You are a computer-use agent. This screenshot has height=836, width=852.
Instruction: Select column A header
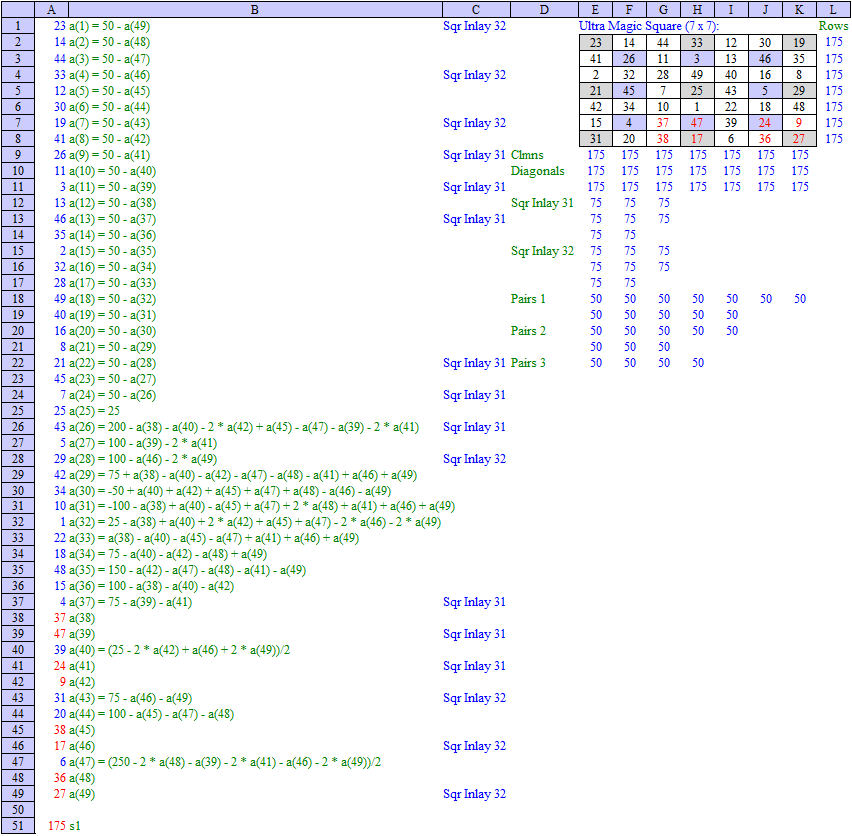pyautogui.click(x=52, y=9)
